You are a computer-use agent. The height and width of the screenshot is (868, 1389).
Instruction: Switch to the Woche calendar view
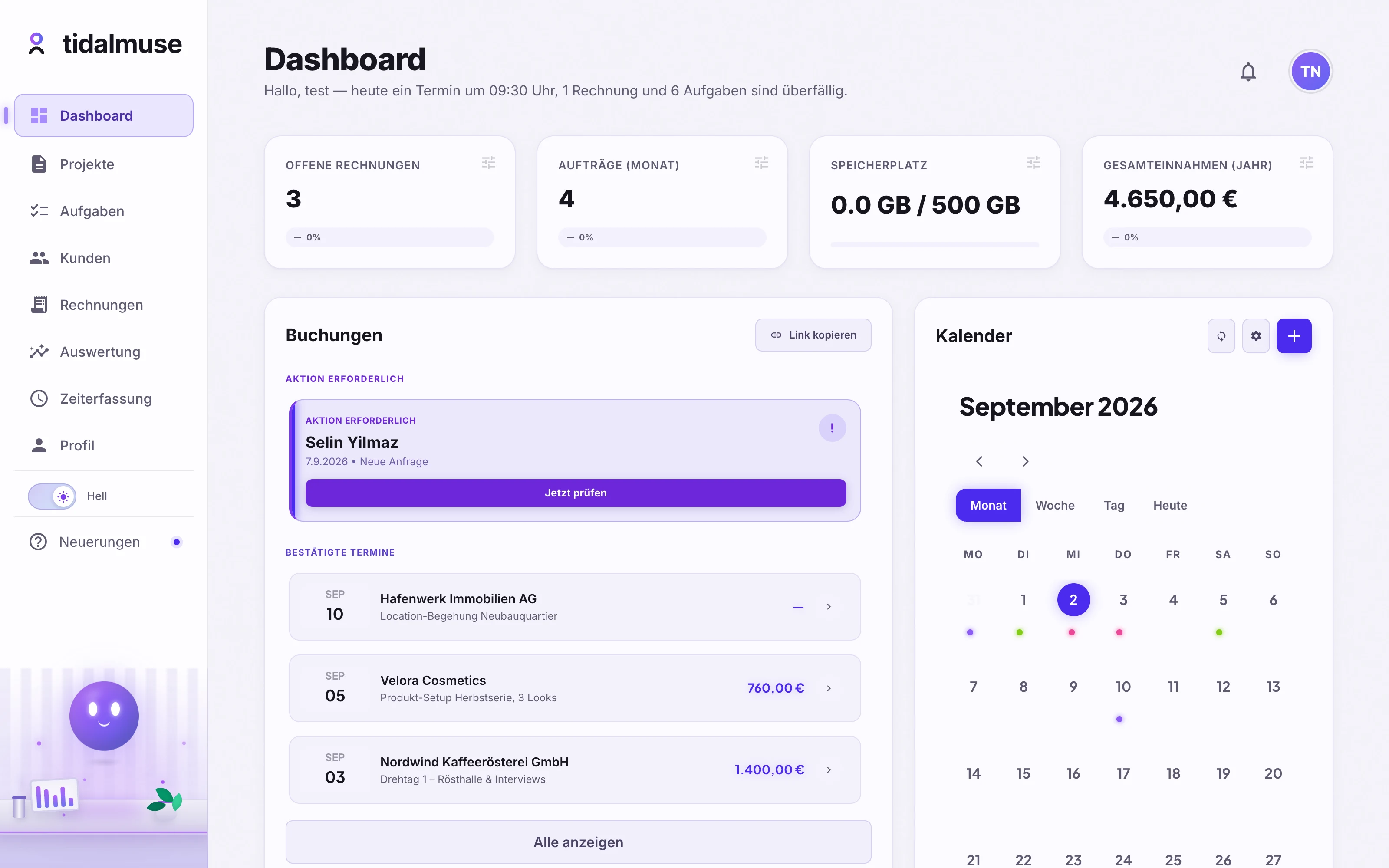click(1055, 505)
